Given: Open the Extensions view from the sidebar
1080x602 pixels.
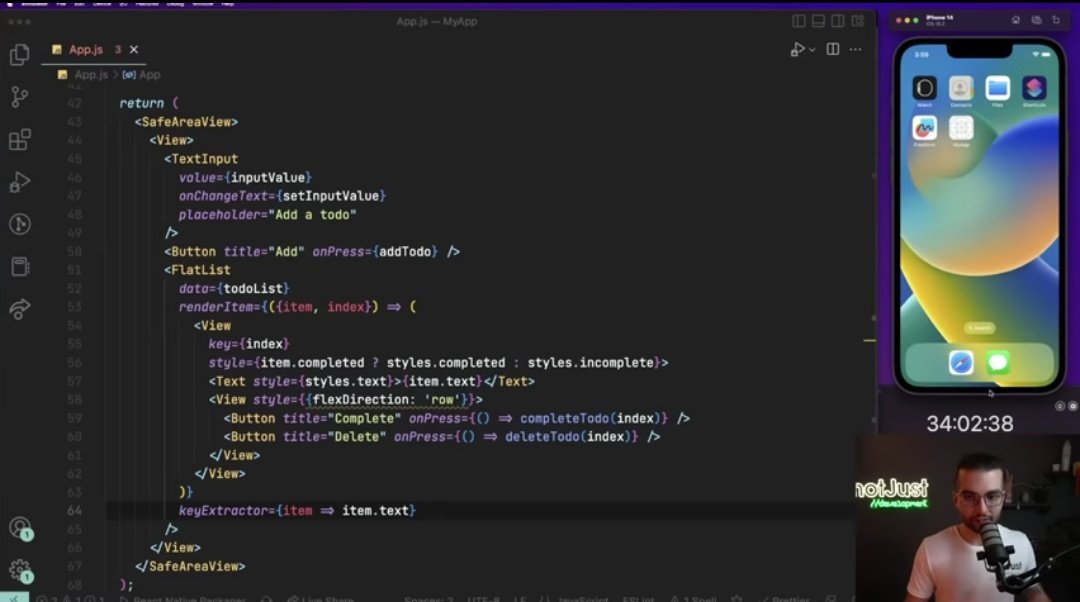Looking at the screenshot, I should (20, 140).
